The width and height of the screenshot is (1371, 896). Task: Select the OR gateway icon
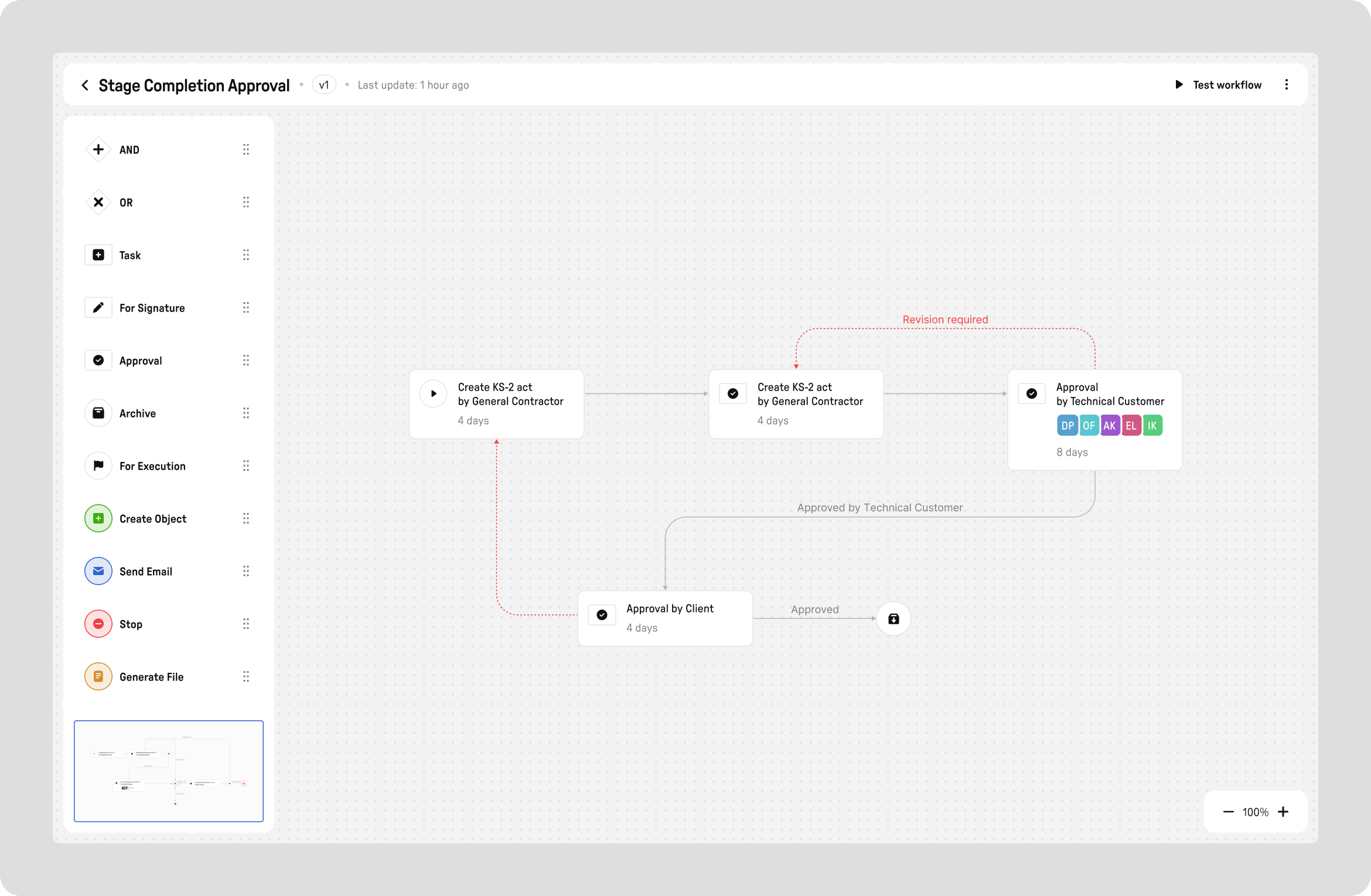coord(98,202)
